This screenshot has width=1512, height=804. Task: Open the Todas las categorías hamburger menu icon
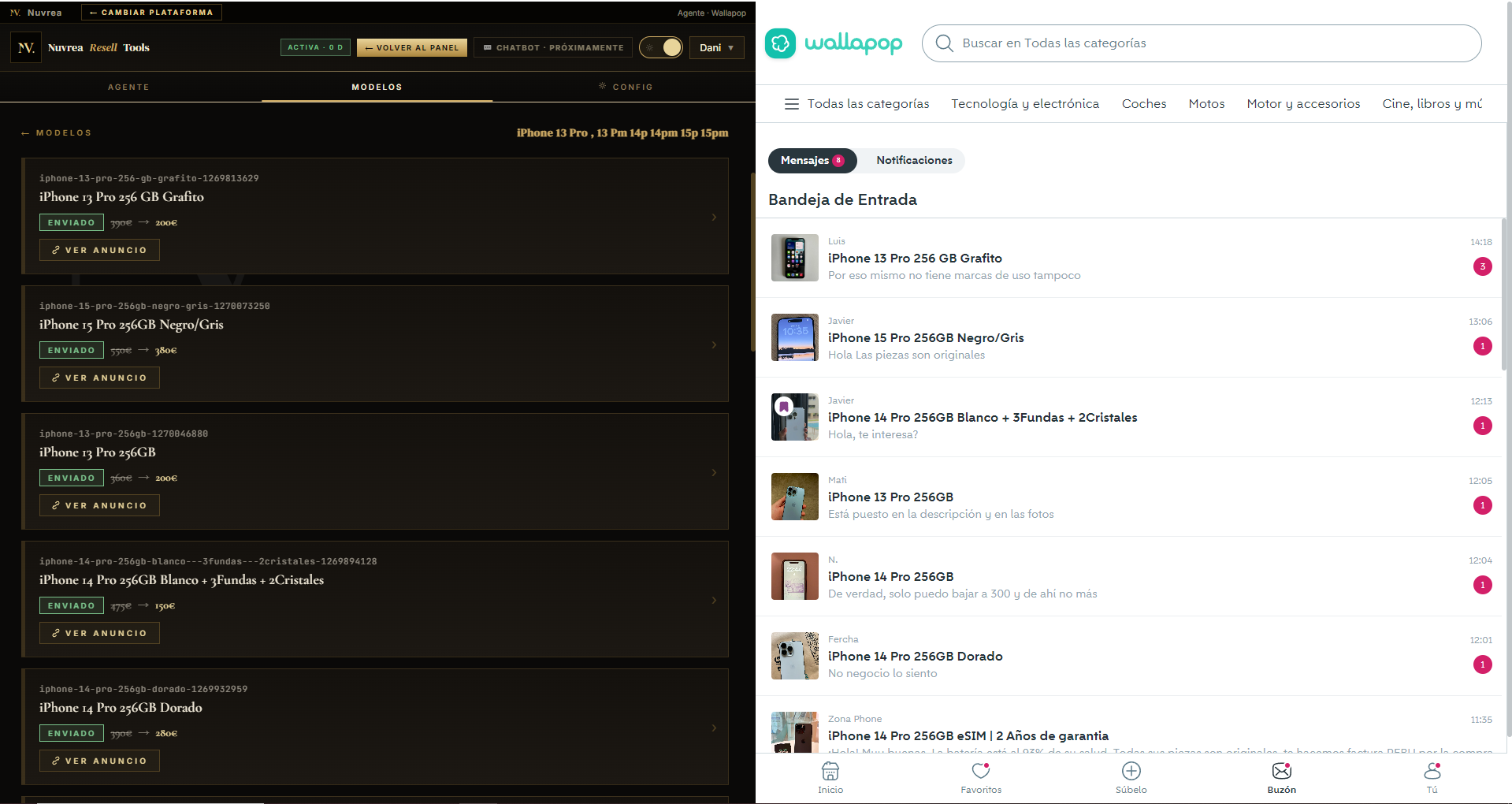coord(792,104)
